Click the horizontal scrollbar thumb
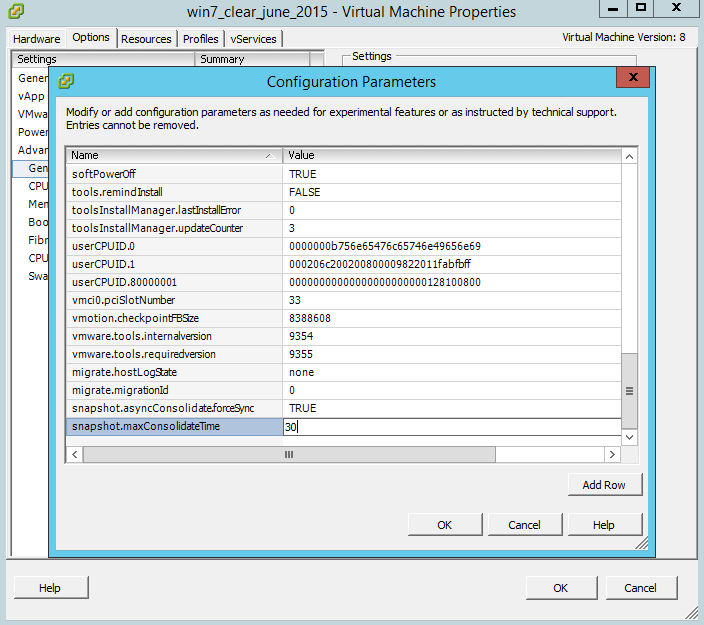 tap(289, 454)
